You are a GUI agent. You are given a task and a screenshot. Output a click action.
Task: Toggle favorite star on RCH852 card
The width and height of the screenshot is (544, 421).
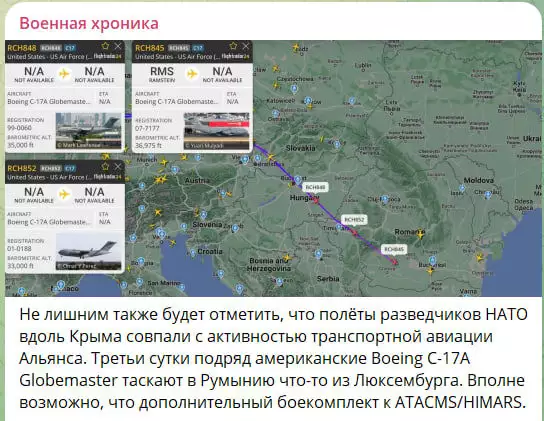105,167
